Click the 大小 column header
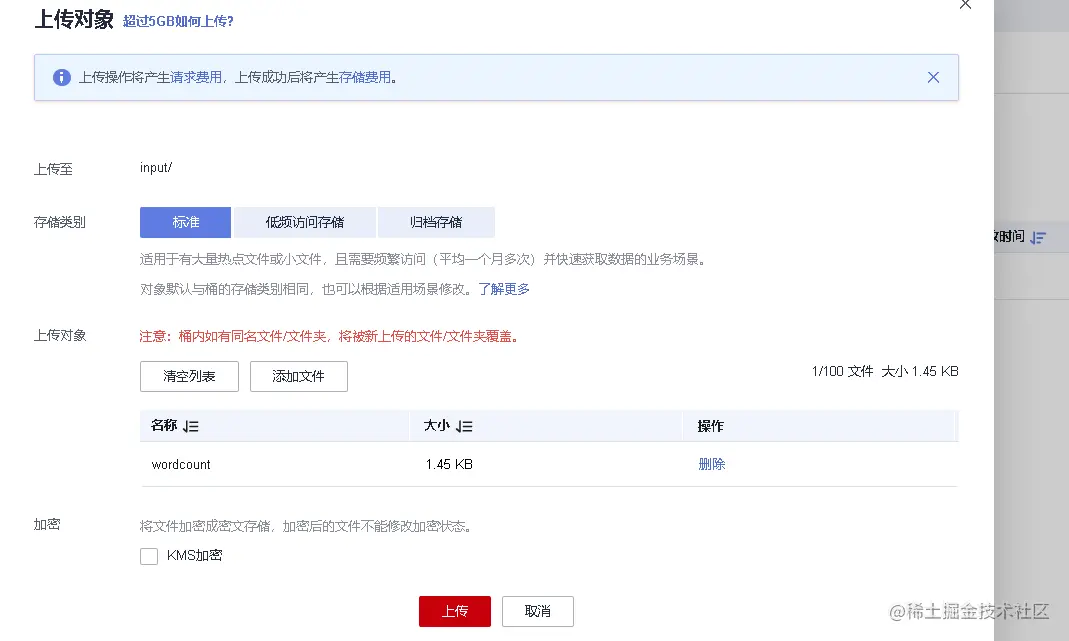This screenshot has height=641, width=1069. tap(436, 426)
